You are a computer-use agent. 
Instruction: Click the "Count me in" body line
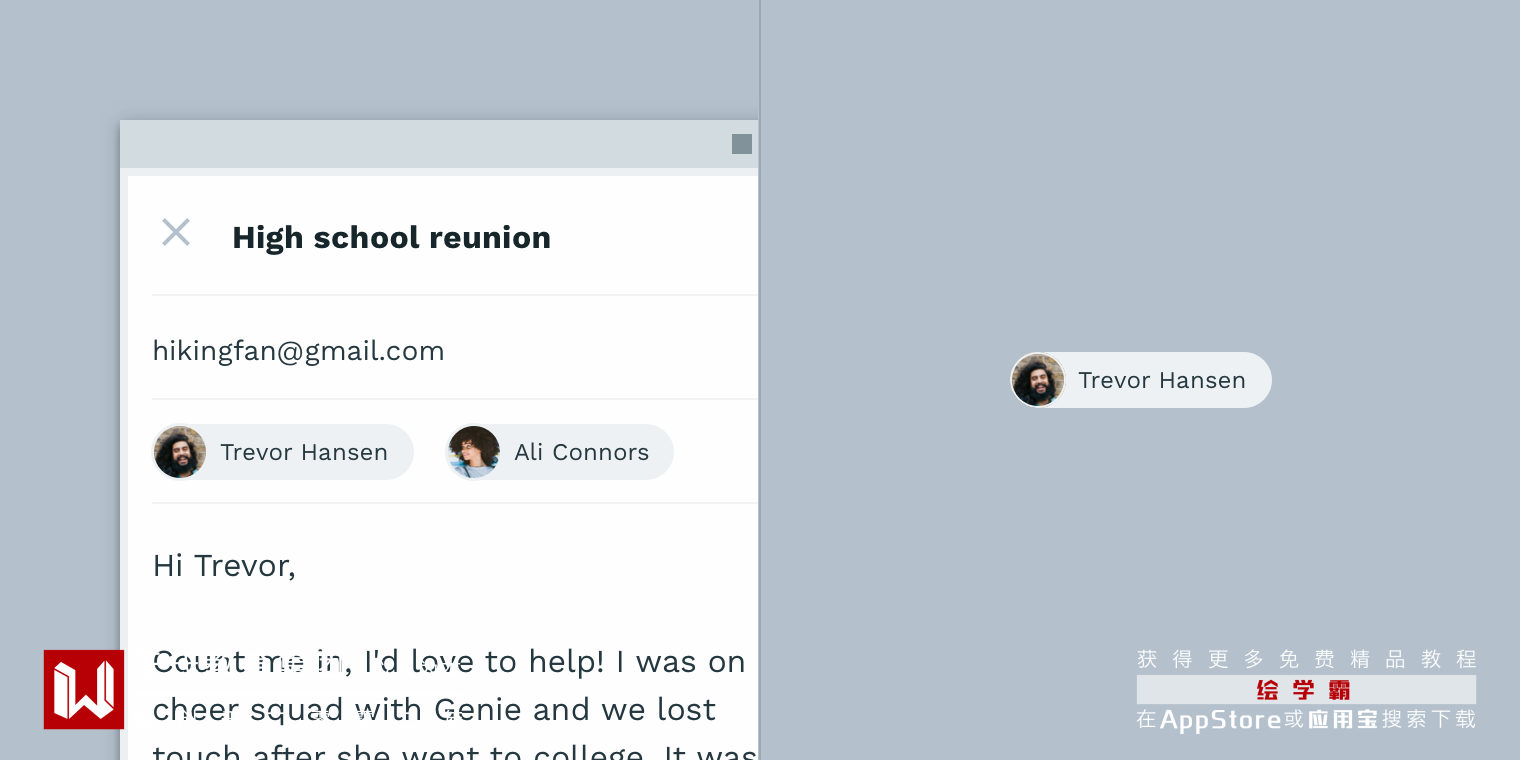[x=449, y=662]
